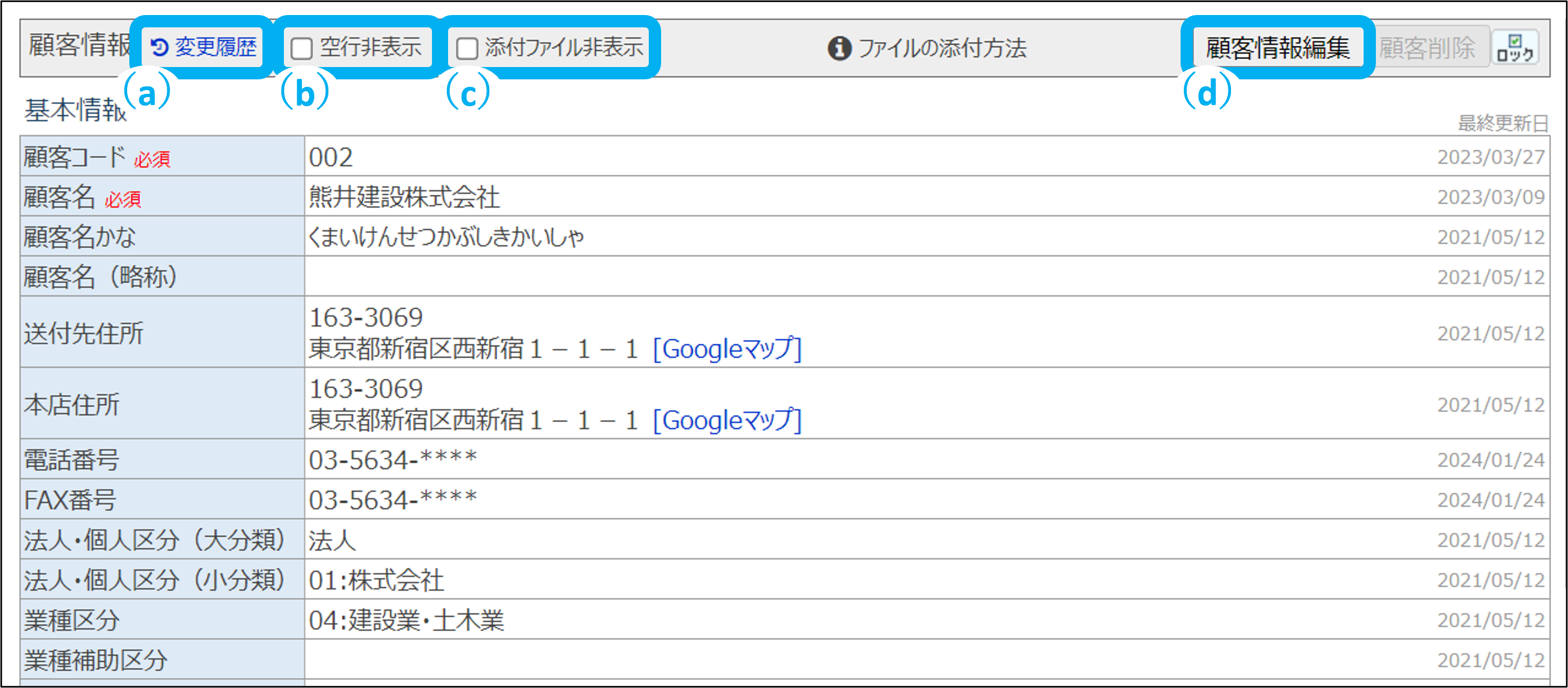1568x688 pixels.
Task: Click the info icon beside ファイルの添付方法
Action: (839, 48)
